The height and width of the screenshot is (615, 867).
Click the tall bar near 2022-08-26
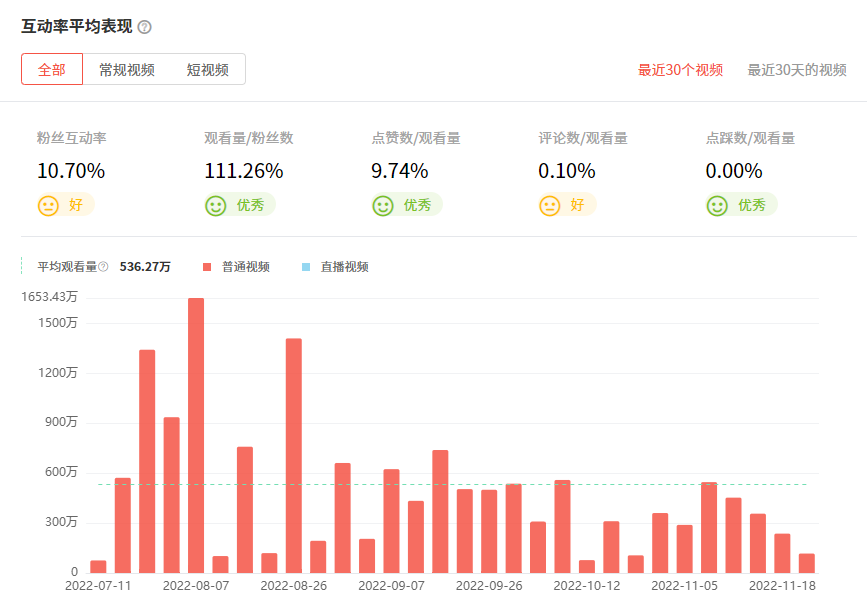tap(294, 455)
